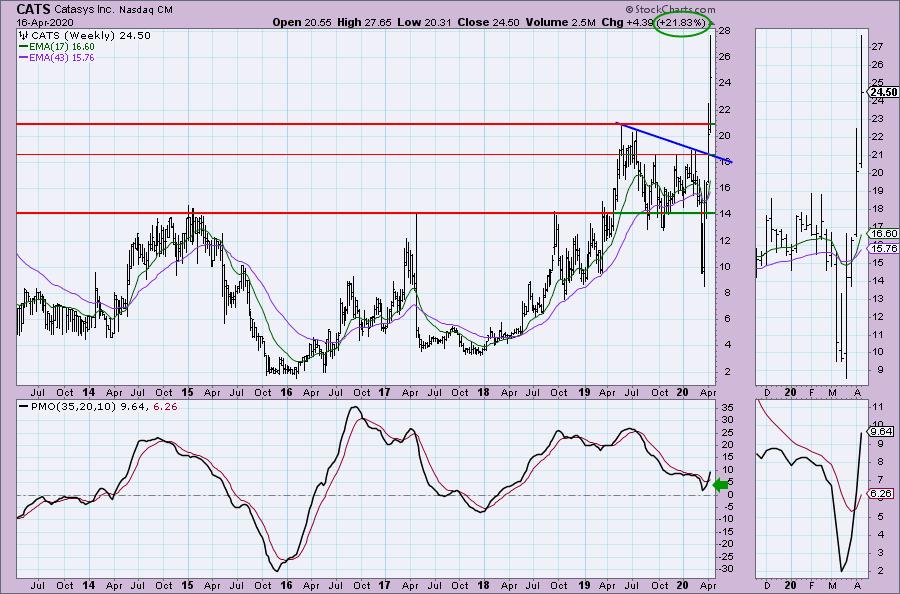Screen dimensions: 900x594
Task: Click the purple EMA(43) line swatch
Action: pyautogui.click(x=24, y=57)
